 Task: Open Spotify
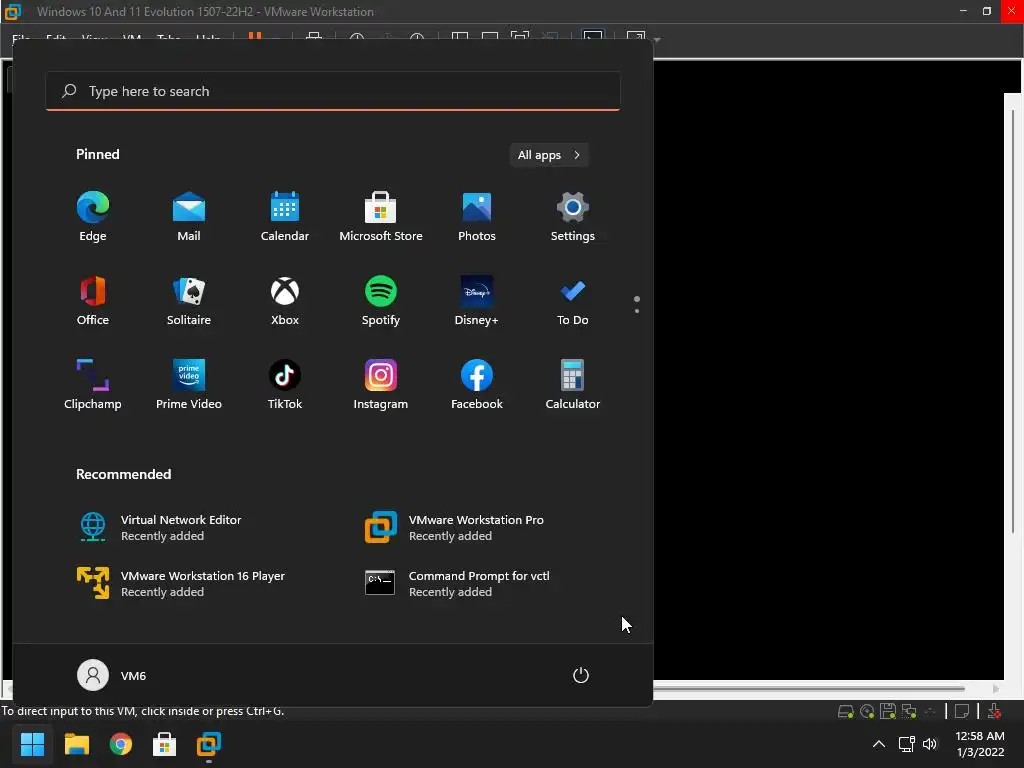coord(381,300)
